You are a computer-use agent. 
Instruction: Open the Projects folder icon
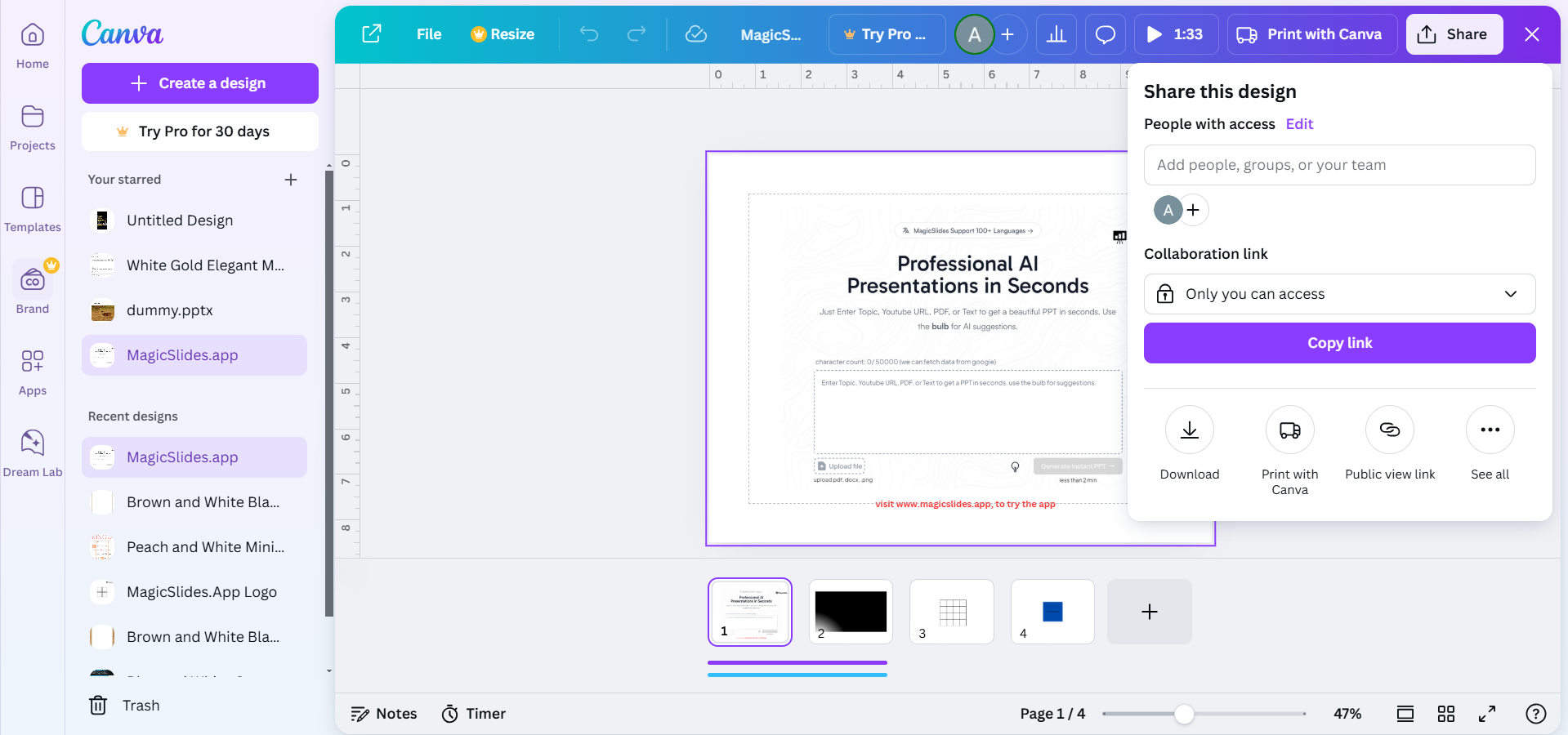pos(33,117)
